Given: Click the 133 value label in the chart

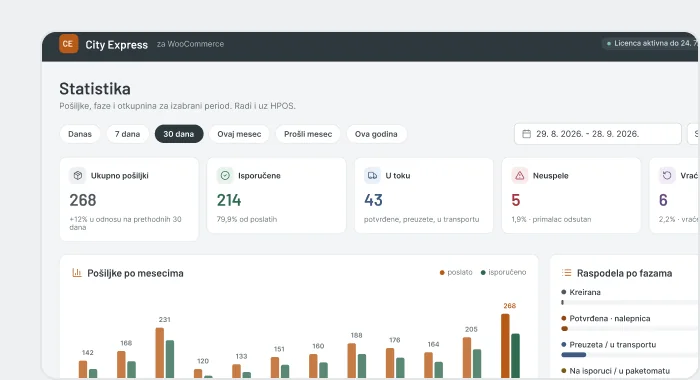Looking at the screenshot, I should point(241,356).
